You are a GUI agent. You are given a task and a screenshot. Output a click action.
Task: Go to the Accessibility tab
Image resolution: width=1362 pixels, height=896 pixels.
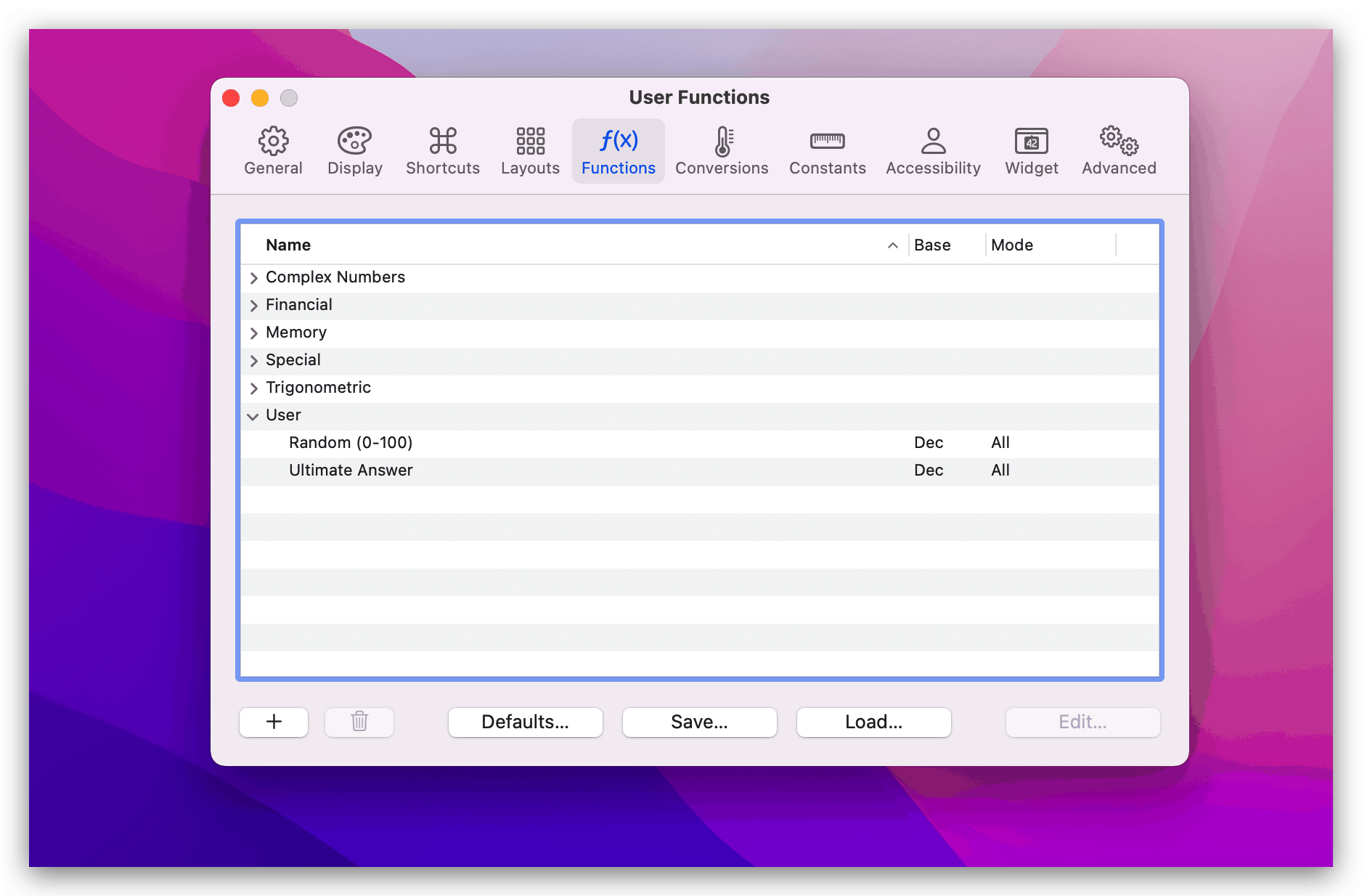[x=933, y=151]
